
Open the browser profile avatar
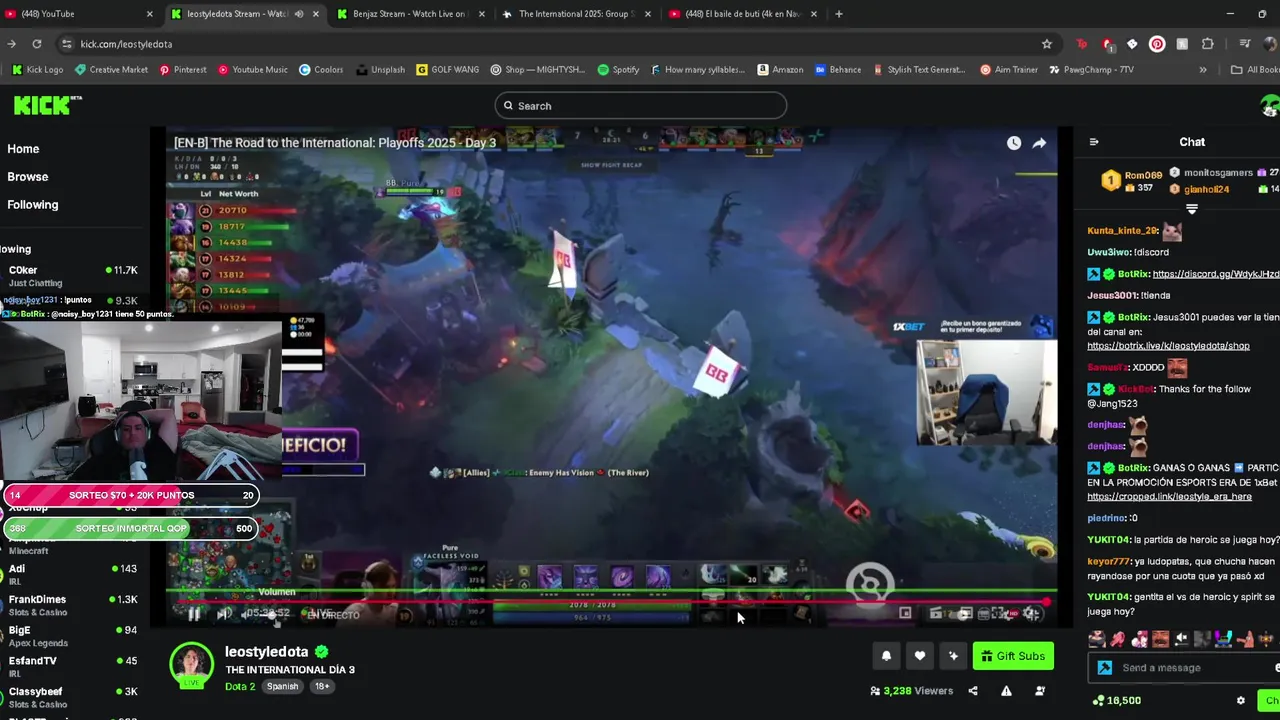coord(1272,44)
